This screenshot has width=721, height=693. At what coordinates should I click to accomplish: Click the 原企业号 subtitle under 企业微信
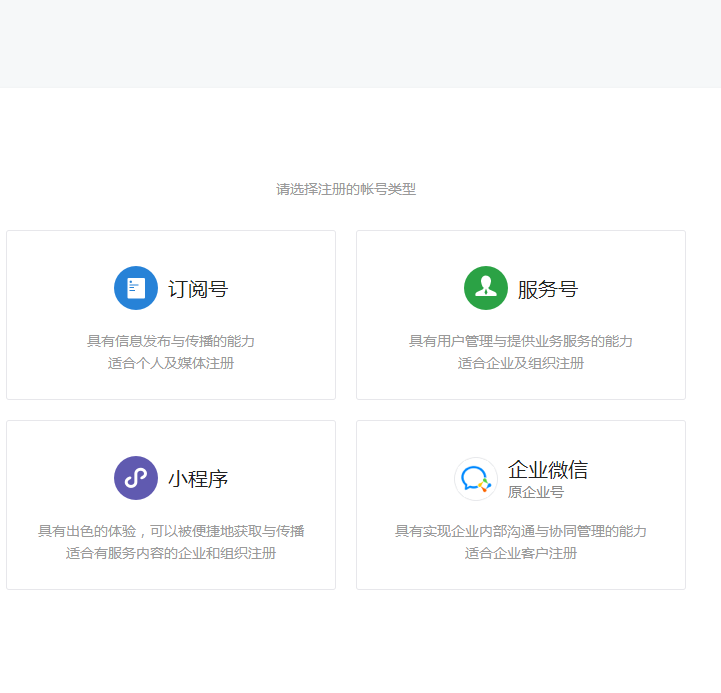tap(536, 492)
